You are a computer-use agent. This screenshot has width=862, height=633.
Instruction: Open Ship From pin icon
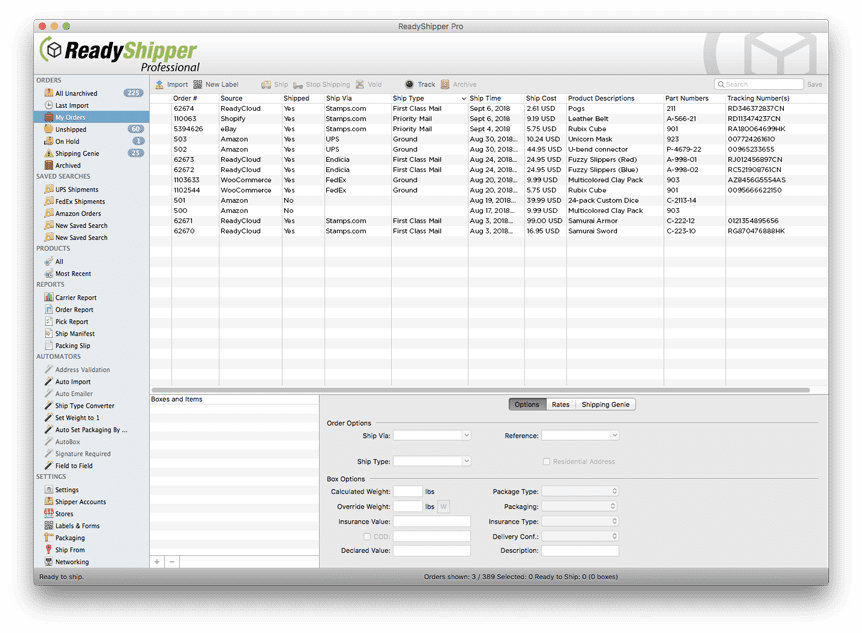tap(48, 549)
